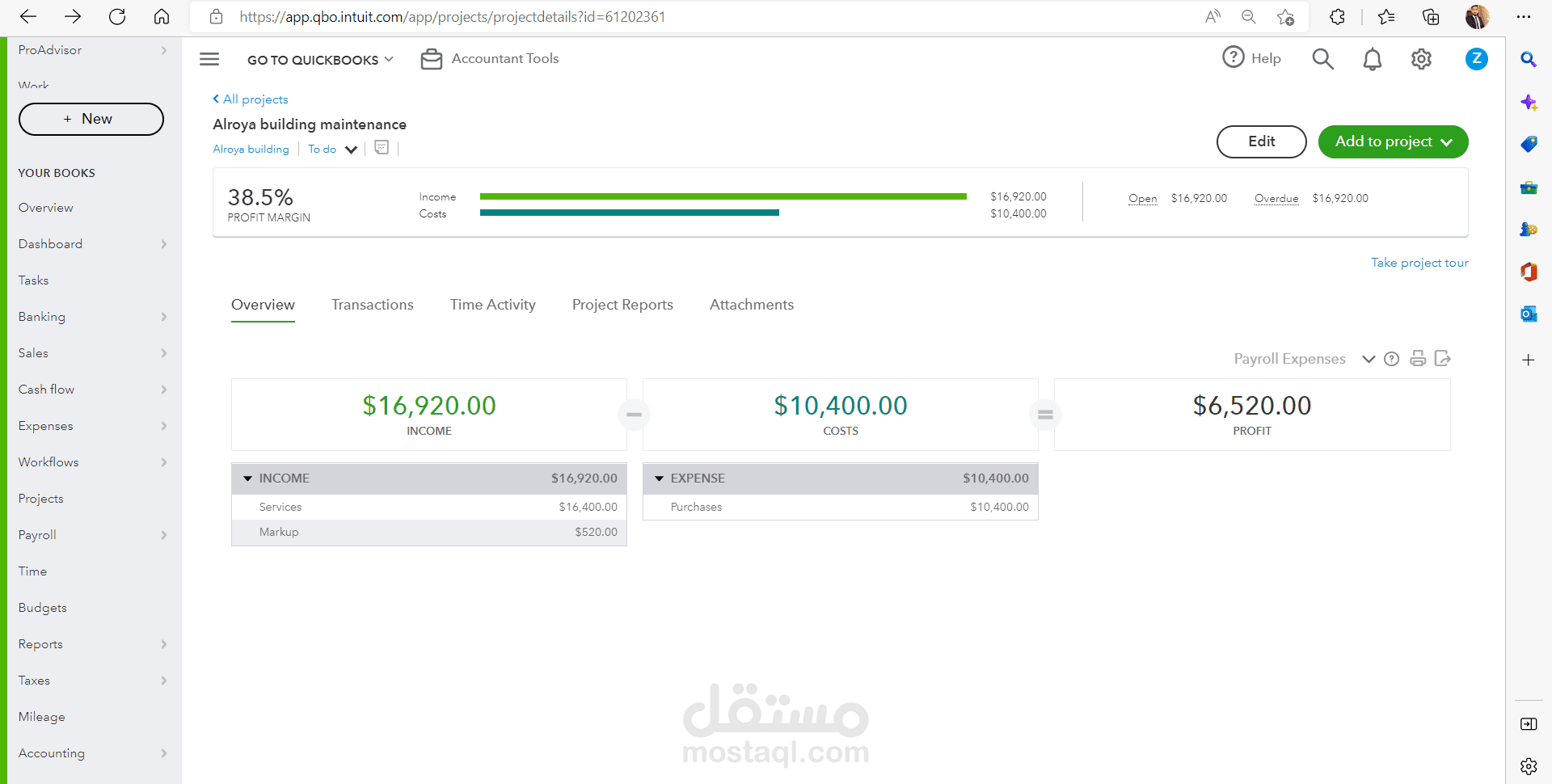Viewport: 1552px width, 784px height.
Task: Print the project overview
Action: [x=1418, y=359]
